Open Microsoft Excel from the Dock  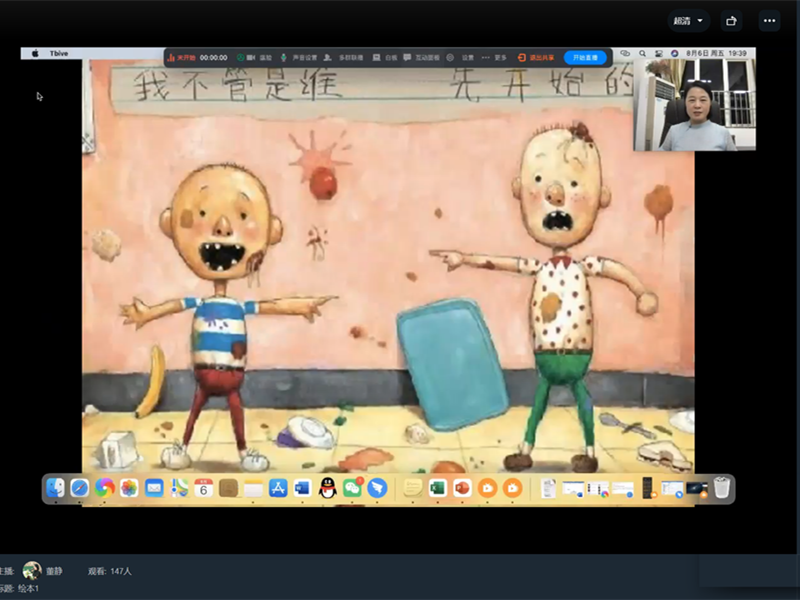pyautogui.click(x=438, y=488)
